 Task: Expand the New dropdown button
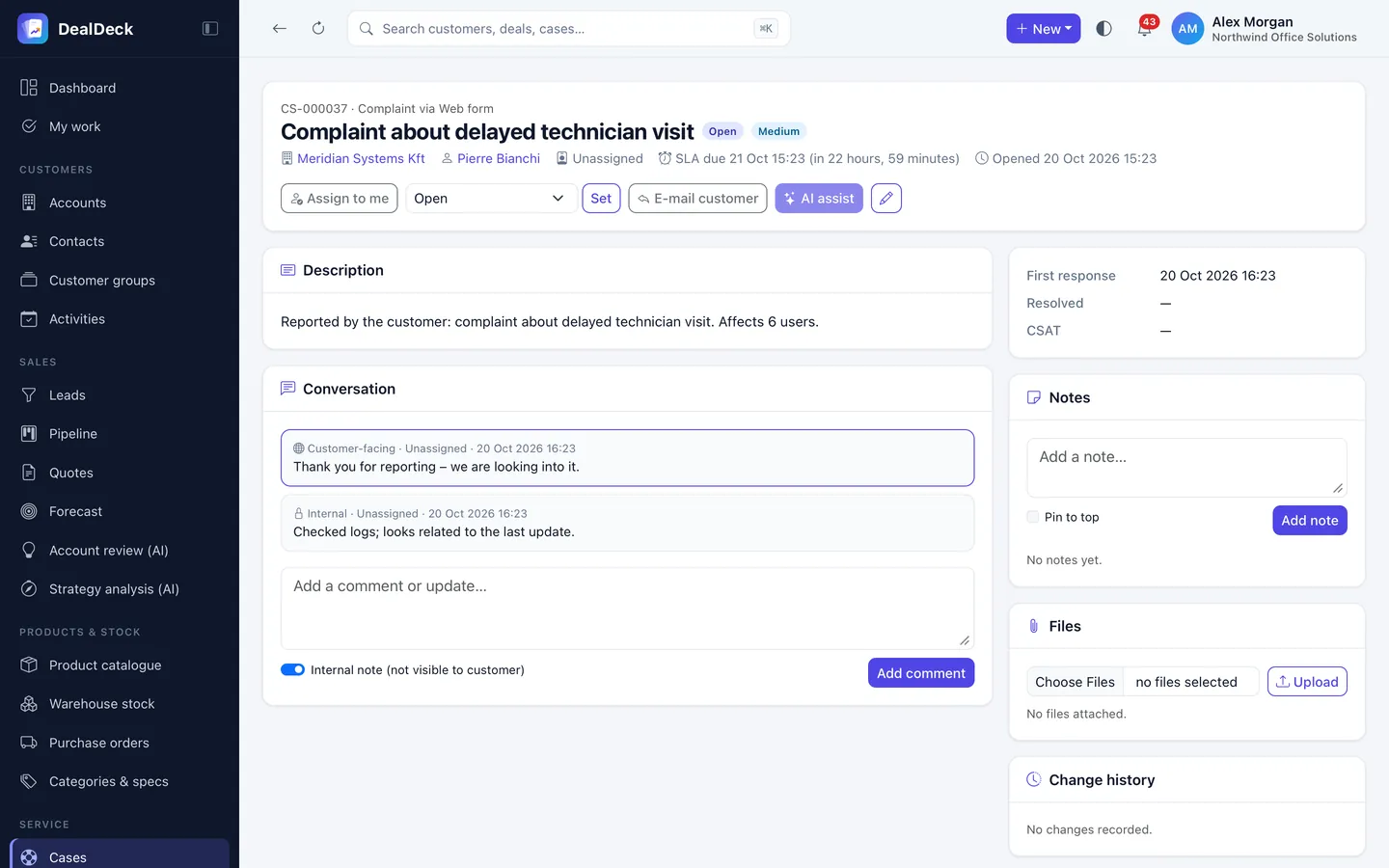click(x=1044, y=29)
